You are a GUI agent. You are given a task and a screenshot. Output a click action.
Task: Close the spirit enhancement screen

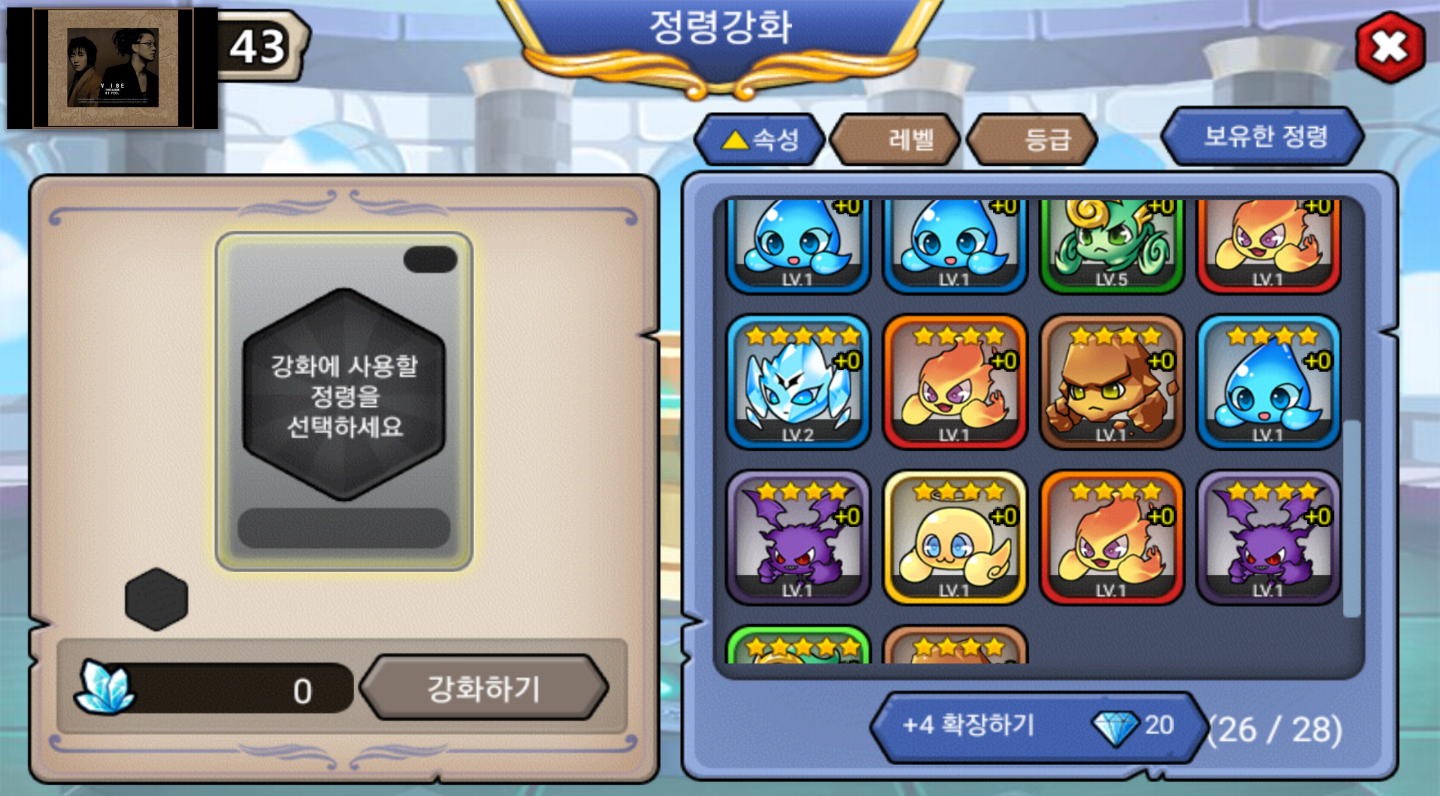click(x=1390, y=47)
